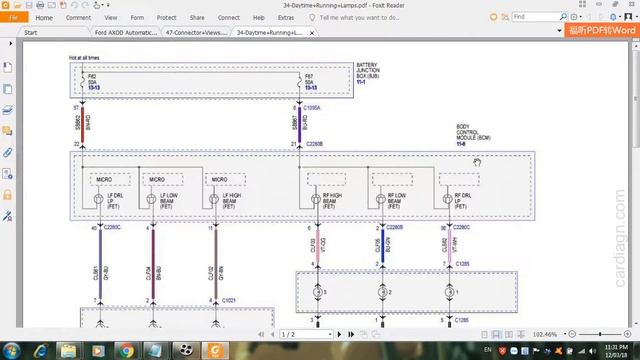Open the Extras ribbon tab
The width and height of the screenshot is (640, 360).
[x=286, y=18]
